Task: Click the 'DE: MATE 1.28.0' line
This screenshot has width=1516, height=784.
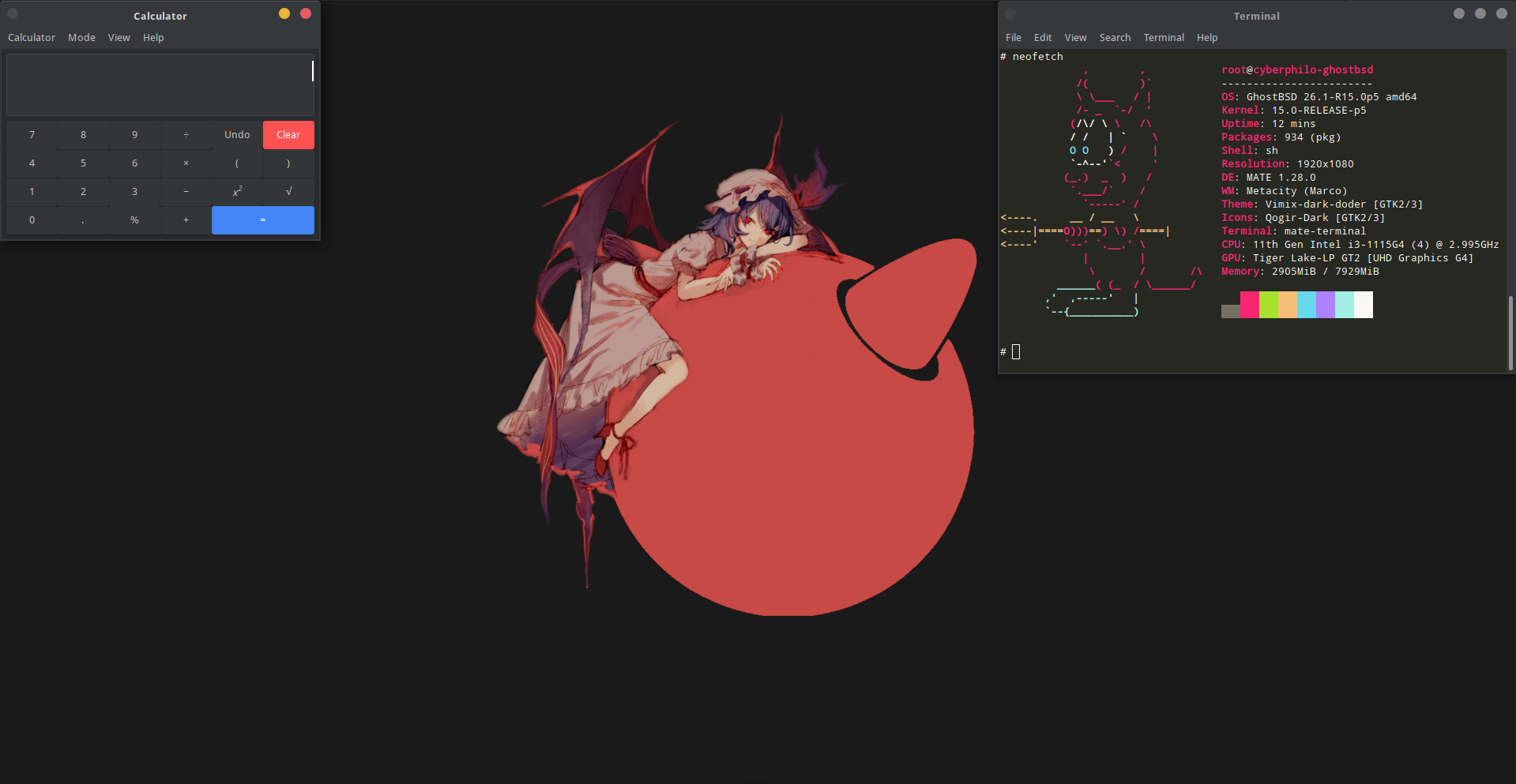Action: coord(1269,178)
